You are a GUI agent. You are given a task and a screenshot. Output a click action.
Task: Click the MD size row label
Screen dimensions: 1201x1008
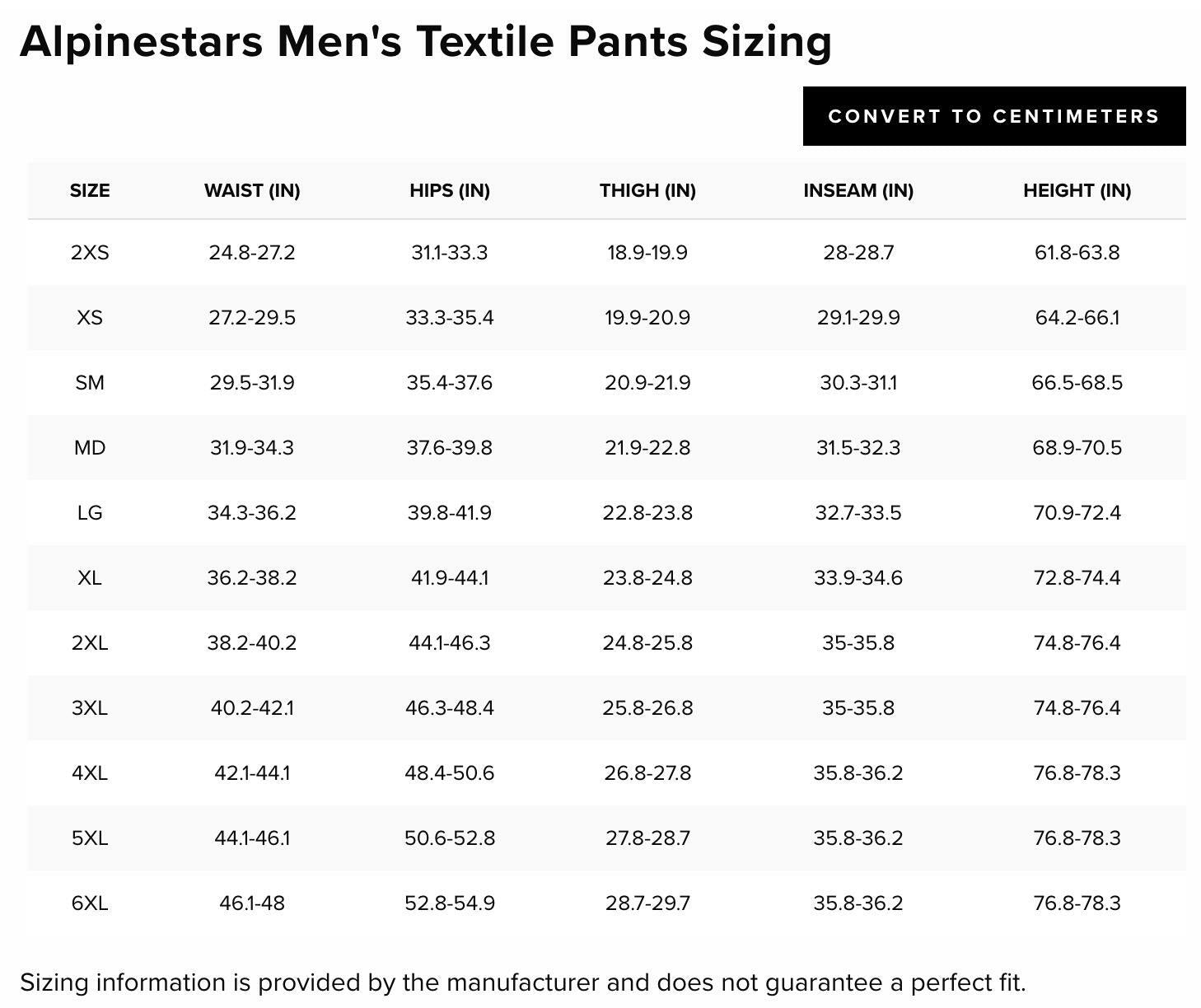click(90, 447)
